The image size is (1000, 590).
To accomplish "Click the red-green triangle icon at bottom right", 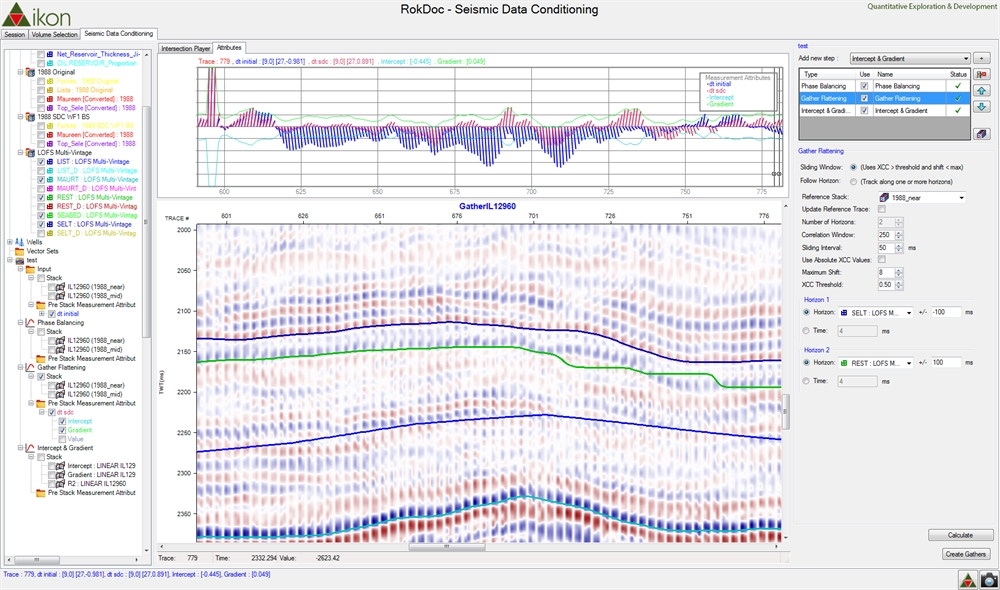I will (966, 579).
